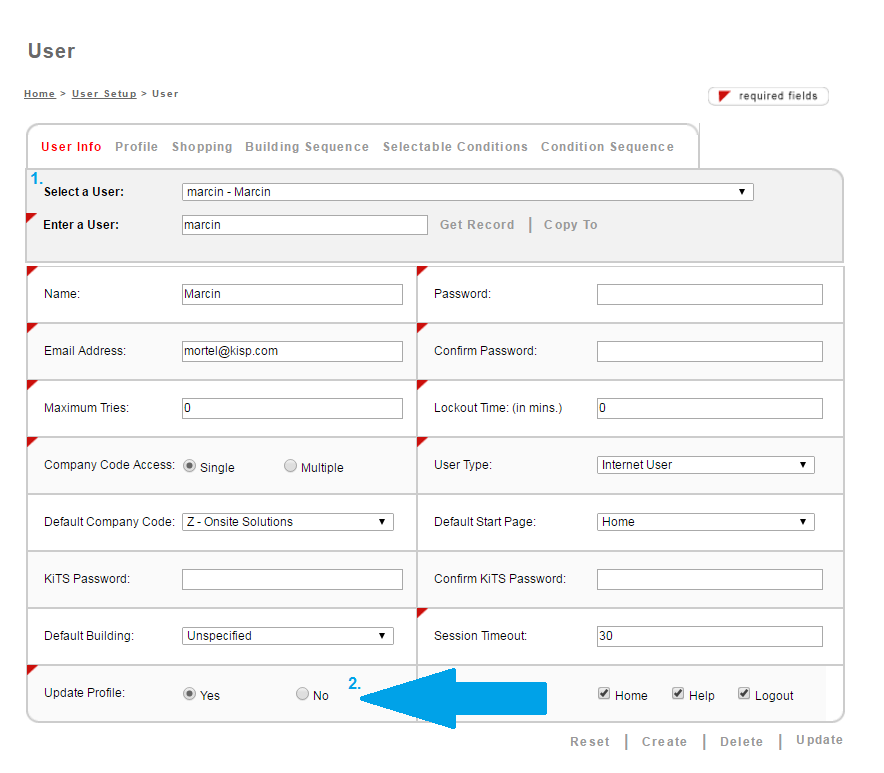Toggle the Help checkbox
The image size is (884, 773).
pos(678,694)
